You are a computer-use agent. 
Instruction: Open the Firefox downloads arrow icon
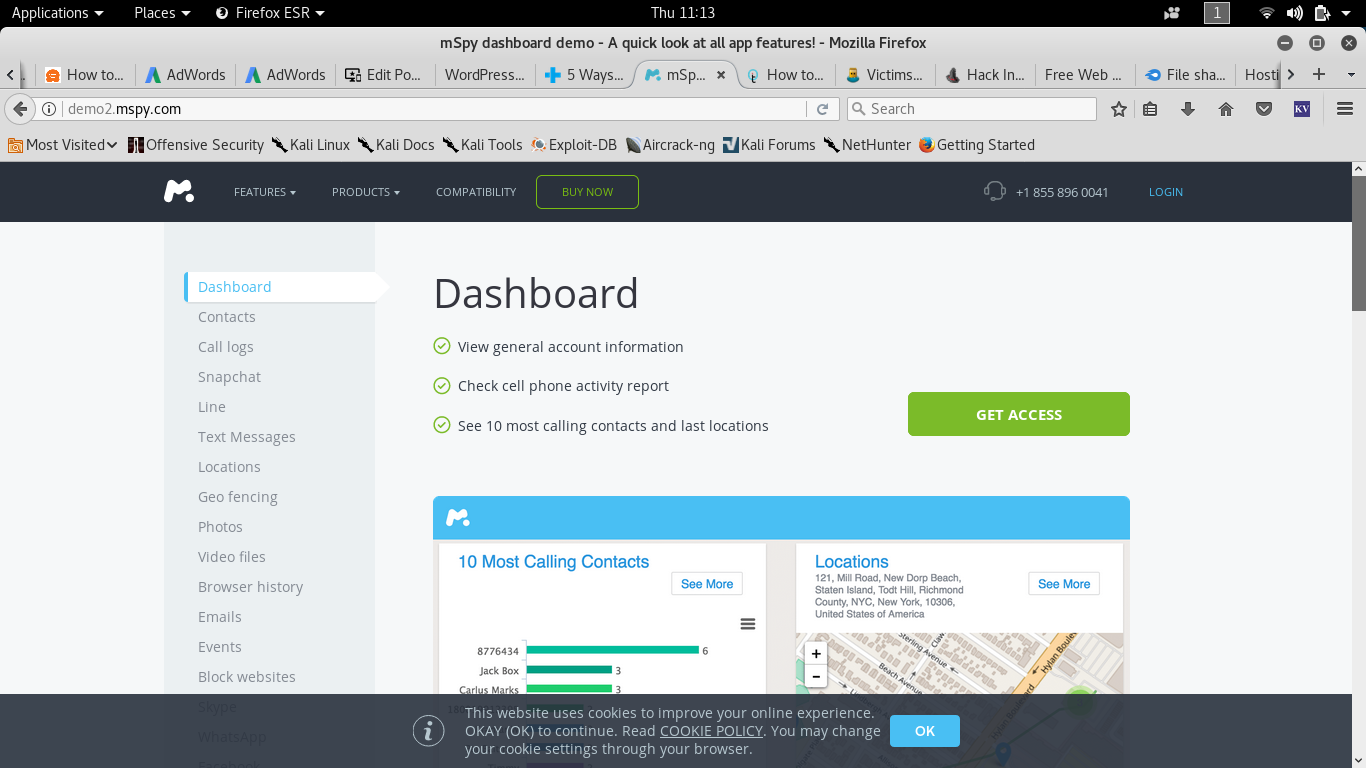[1188, 109]
